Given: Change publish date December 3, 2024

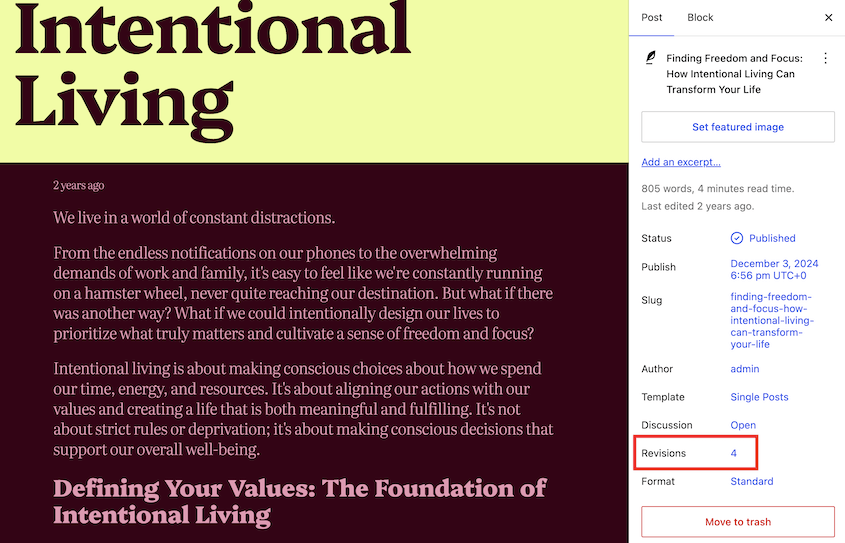Looking at the screenshot, I should [x=774, y=269].
